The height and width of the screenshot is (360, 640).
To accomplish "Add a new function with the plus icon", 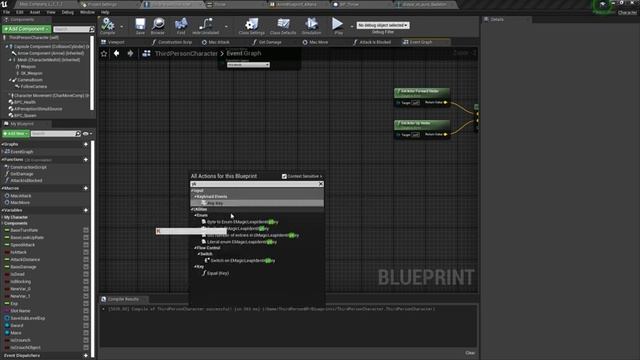I will (86, 160).
